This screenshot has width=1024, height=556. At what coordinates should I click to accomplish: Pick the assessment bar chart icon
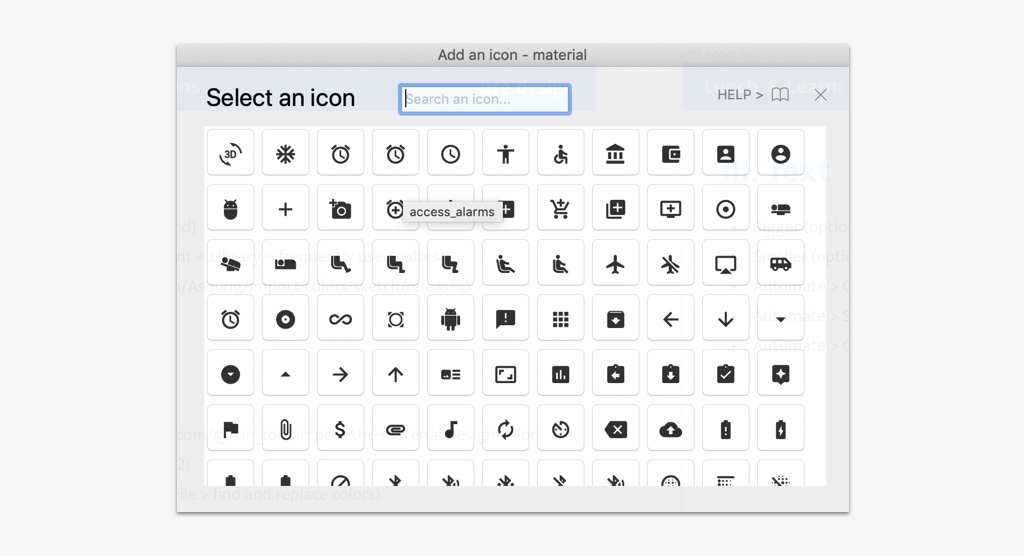[560, 374]
